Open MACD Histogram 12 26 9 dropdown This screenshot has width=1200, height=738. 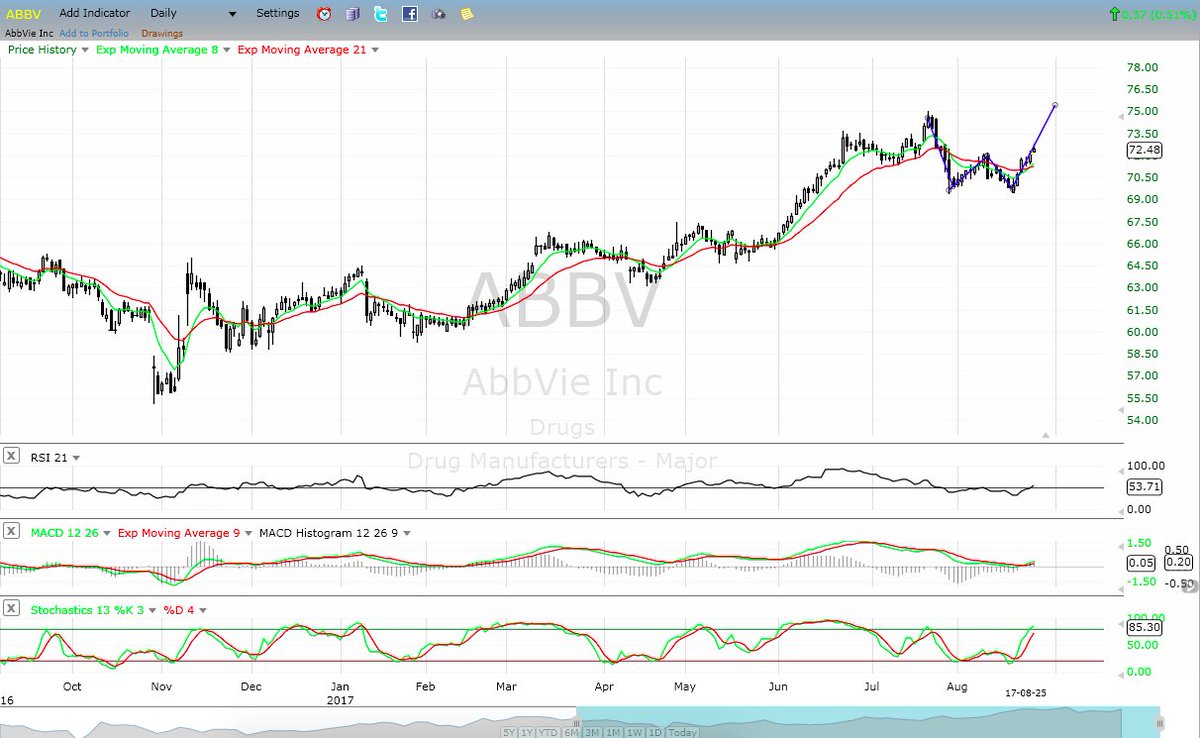tap(407, 533)
